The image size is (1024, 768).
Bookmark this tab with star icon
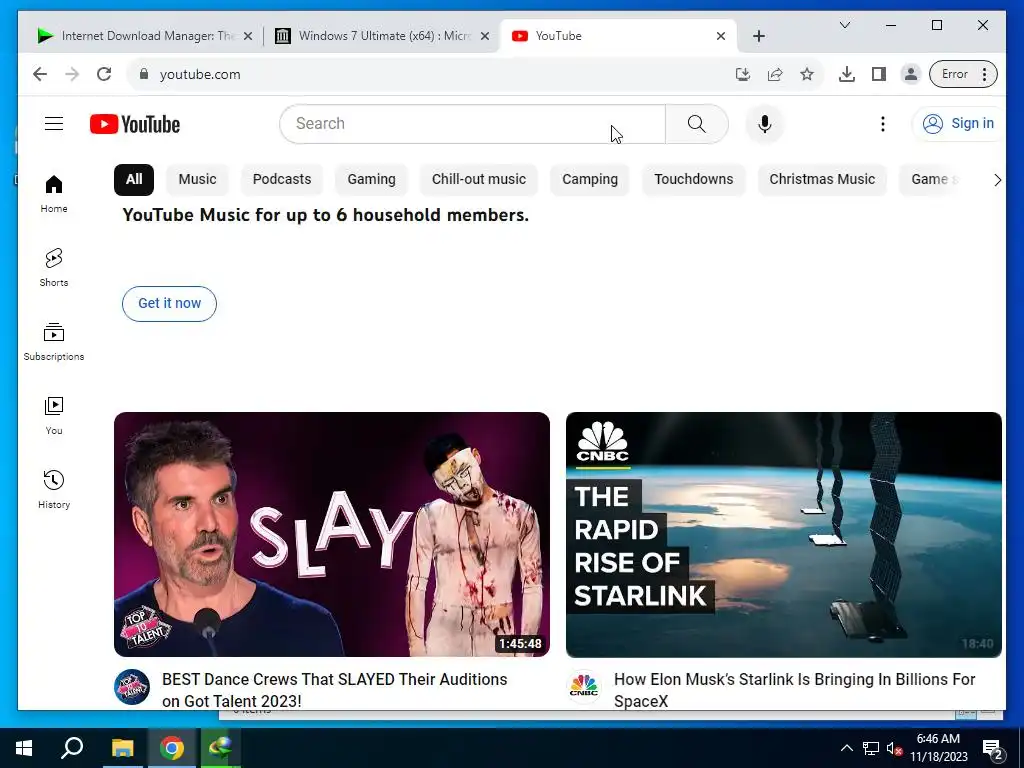(x=807, y=74)
